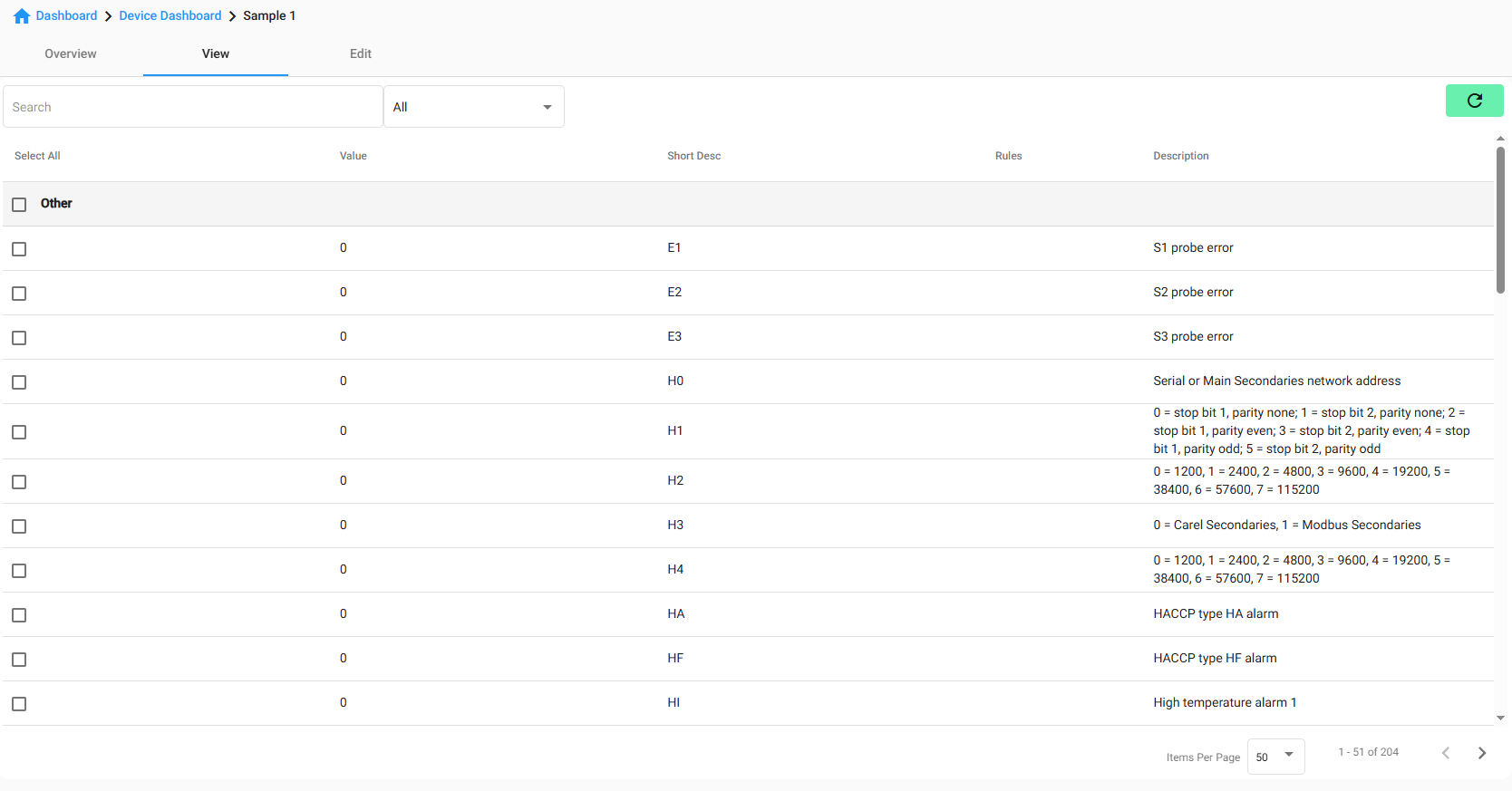Click scrollbar up arrow

[1500, 139]
